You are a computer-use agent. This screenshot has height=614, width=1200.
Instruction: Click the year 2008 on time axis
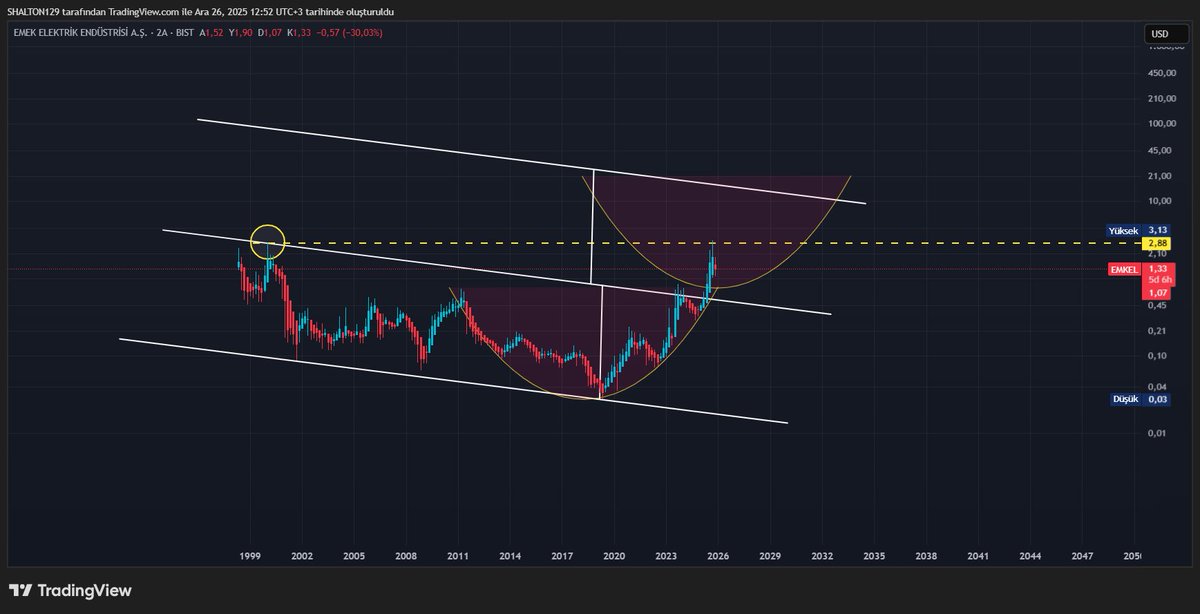pyautogui.click(x=406, y=555)
